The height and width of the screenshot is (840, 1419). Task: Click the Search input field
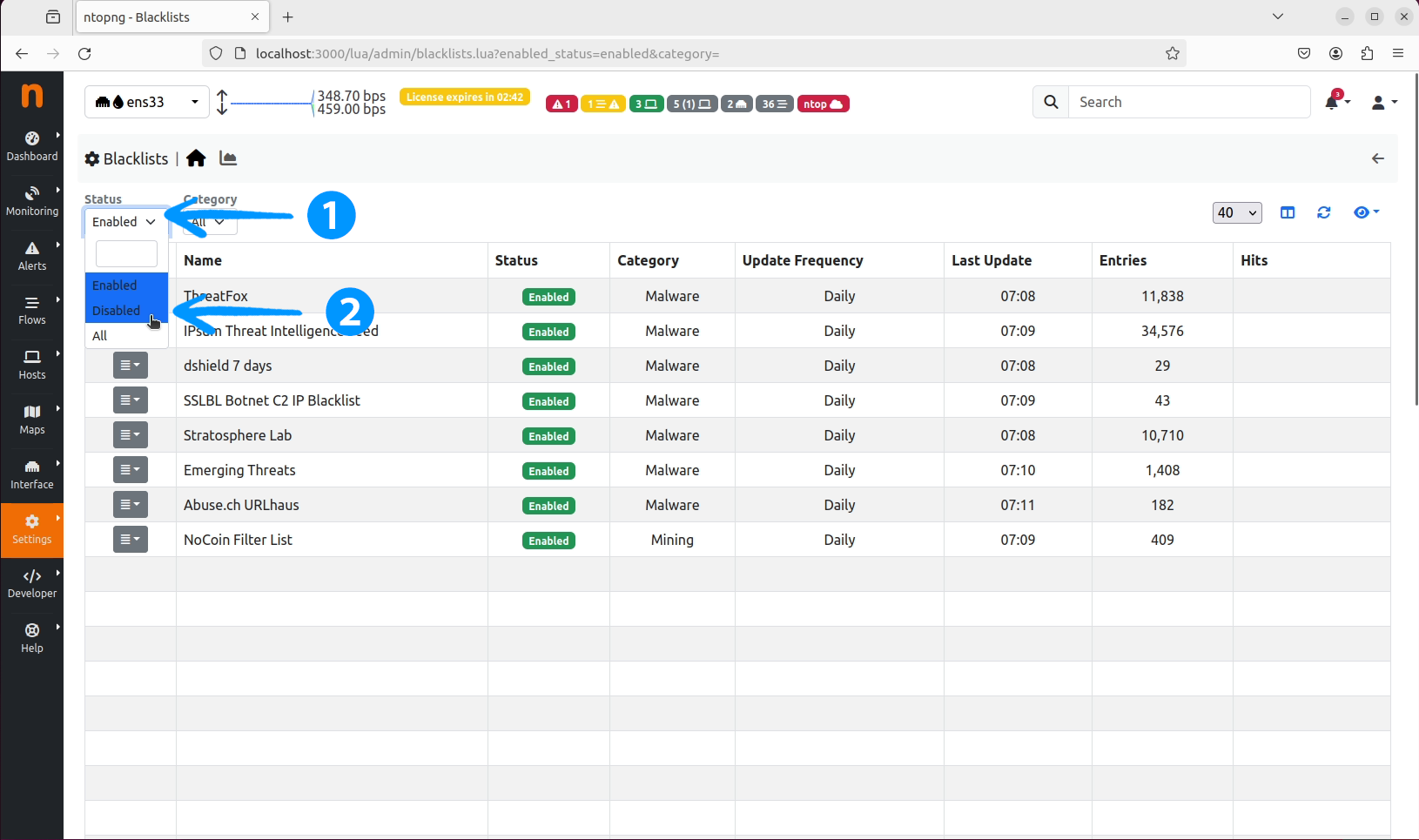click(x=1188, y=102)
